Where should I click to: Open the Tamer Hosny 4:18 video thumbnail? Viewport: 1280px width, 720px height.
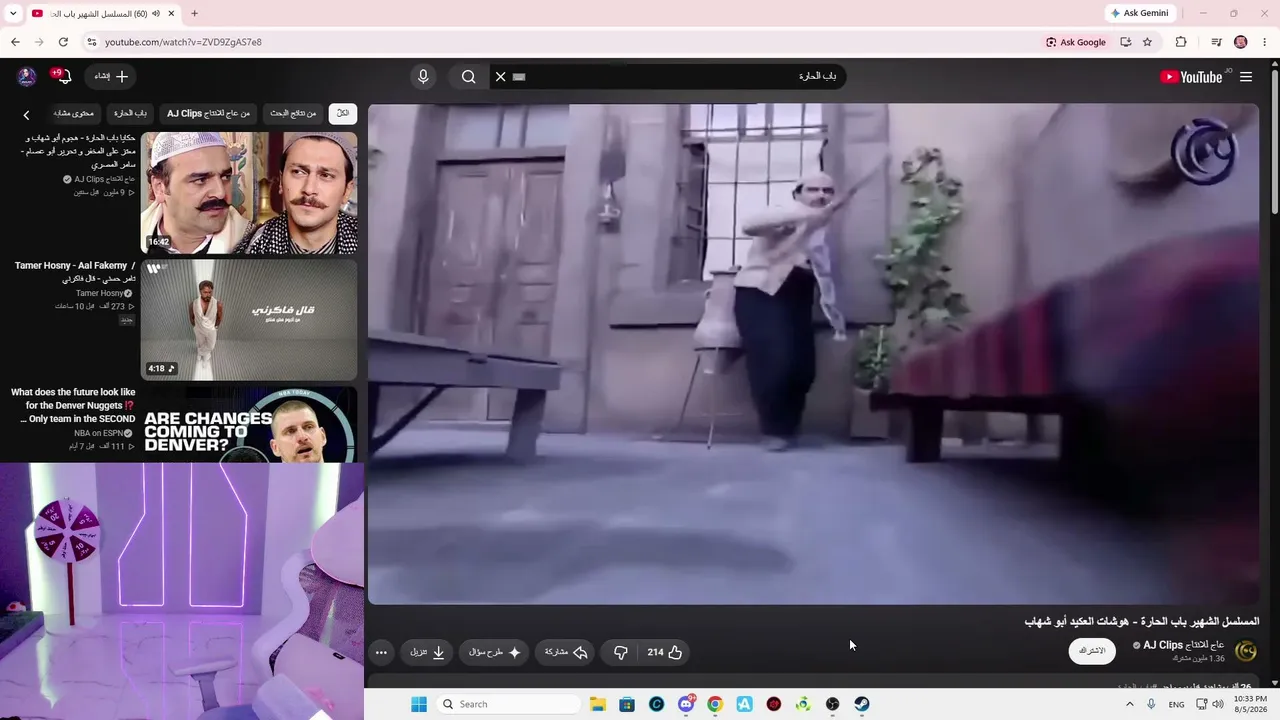tap(249, 320)
